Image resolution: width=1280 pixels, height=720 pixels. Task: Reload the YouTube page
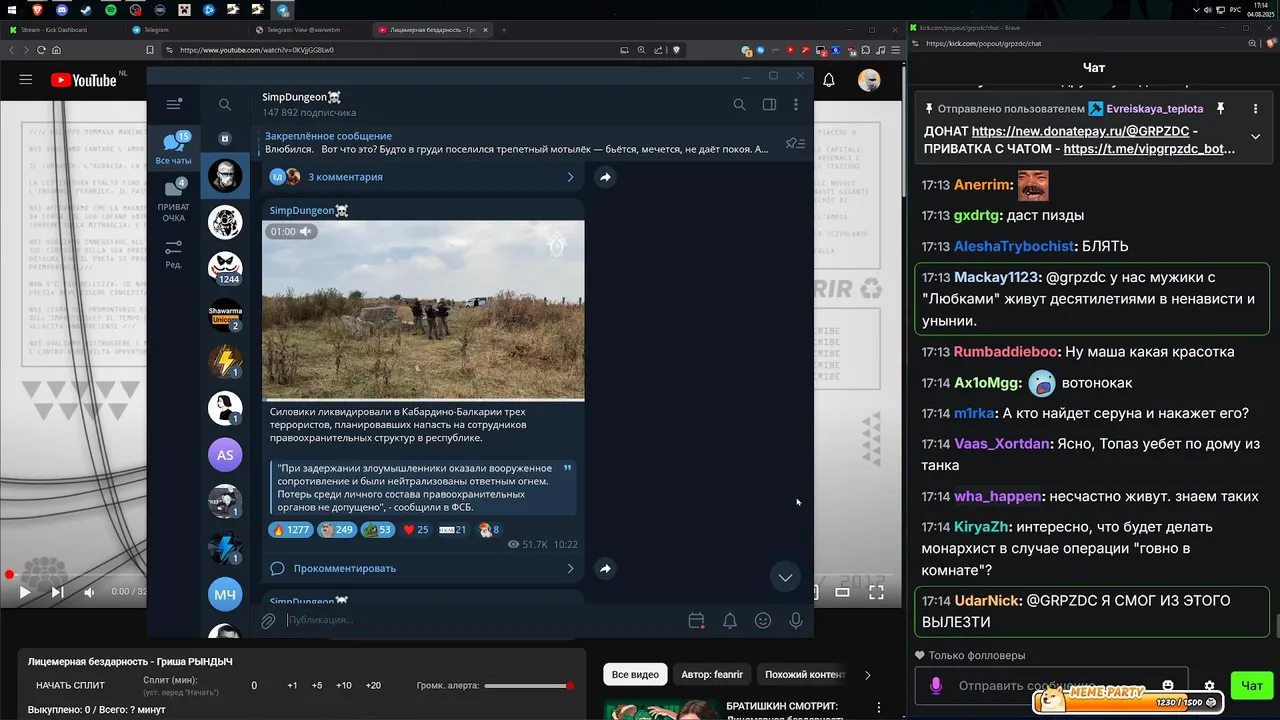pos(40,50)
